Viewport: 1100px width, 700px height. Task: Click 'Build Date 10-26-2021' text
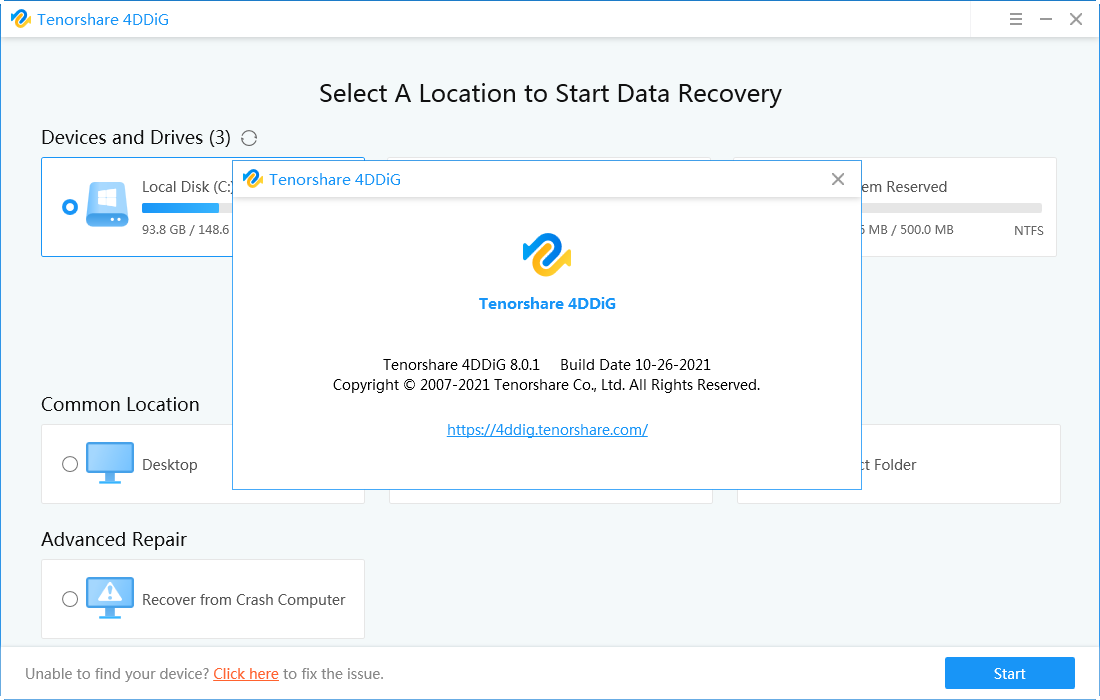[x=635, y=365]
